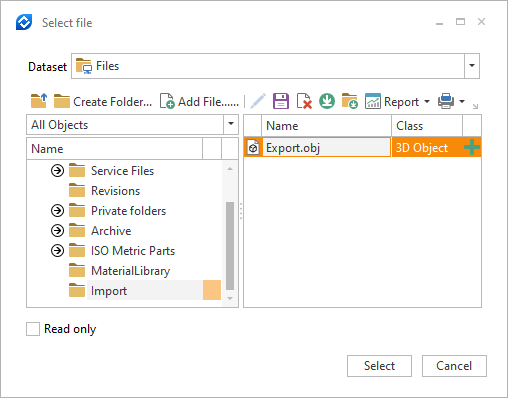Select the Revisions folder
Screen dimensions: 508x398
pyautogui.click(x=115, y=191)
